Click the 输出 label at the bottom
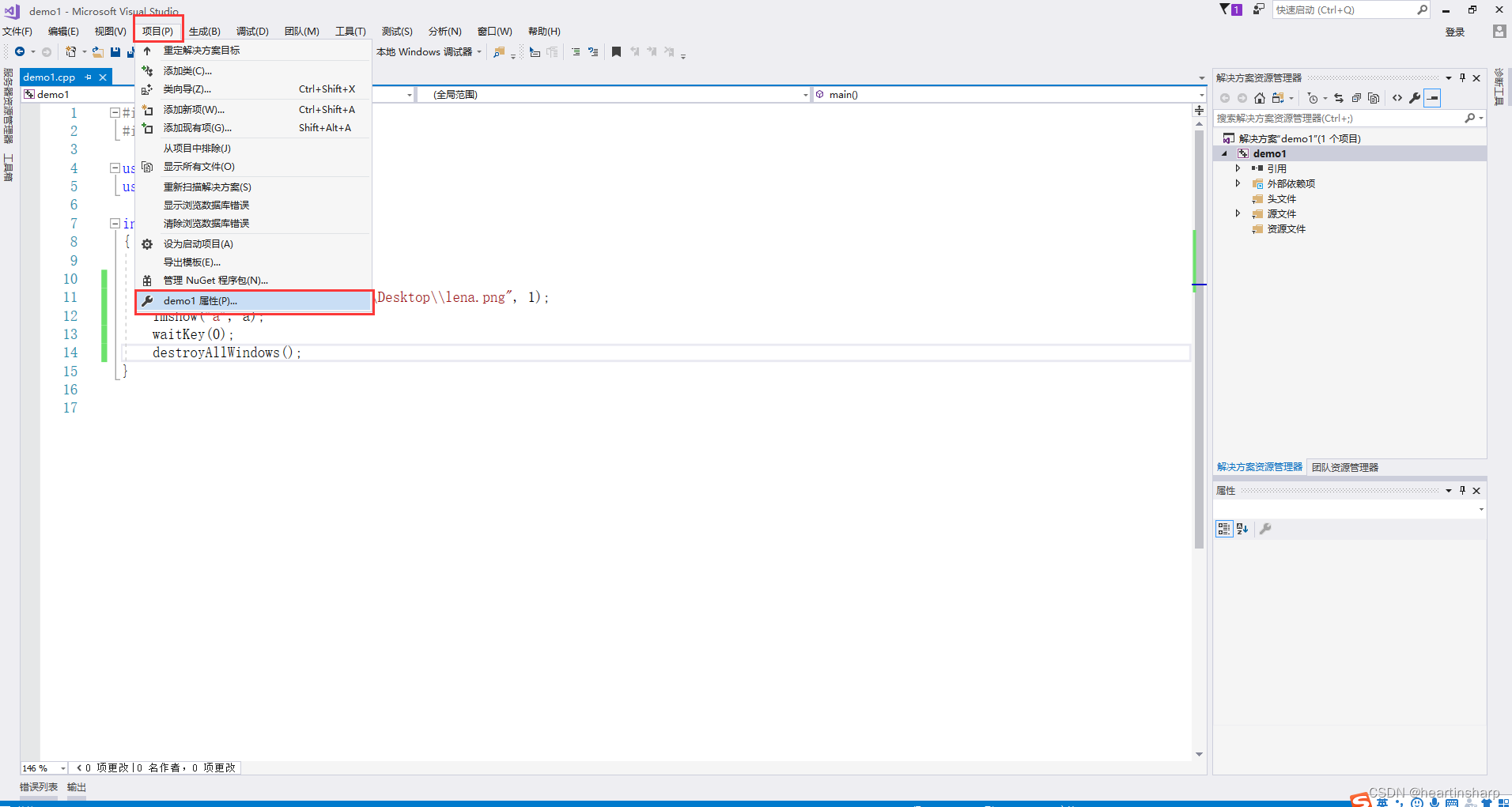This screenshot has width=1512, height=807. pos(76,786)
